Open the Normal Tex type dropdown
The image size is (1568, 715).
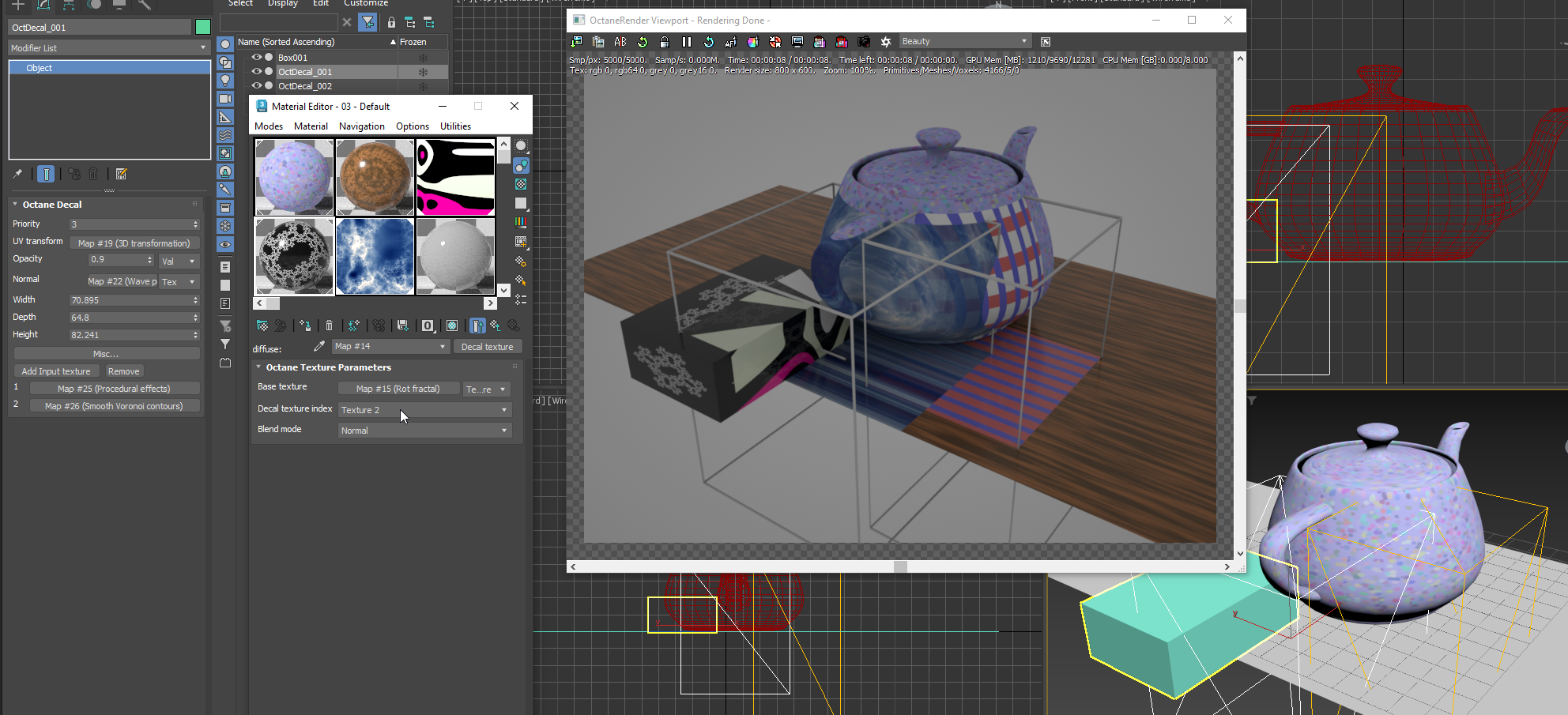click(x=179, y=282)
